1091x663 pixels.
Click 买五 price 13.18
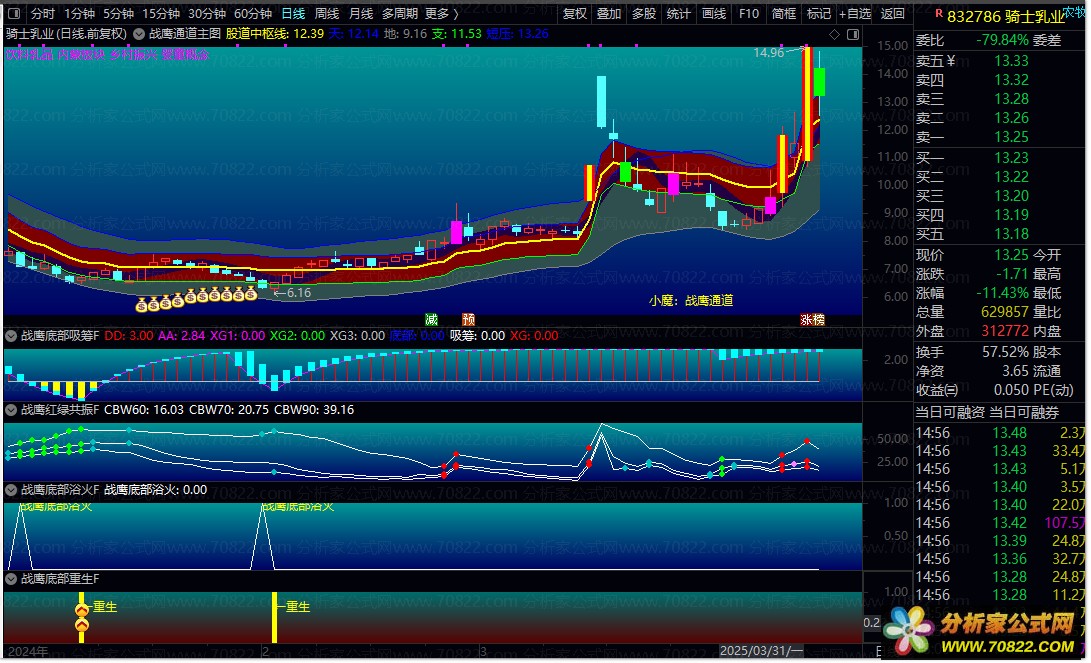pos(1011,234)
